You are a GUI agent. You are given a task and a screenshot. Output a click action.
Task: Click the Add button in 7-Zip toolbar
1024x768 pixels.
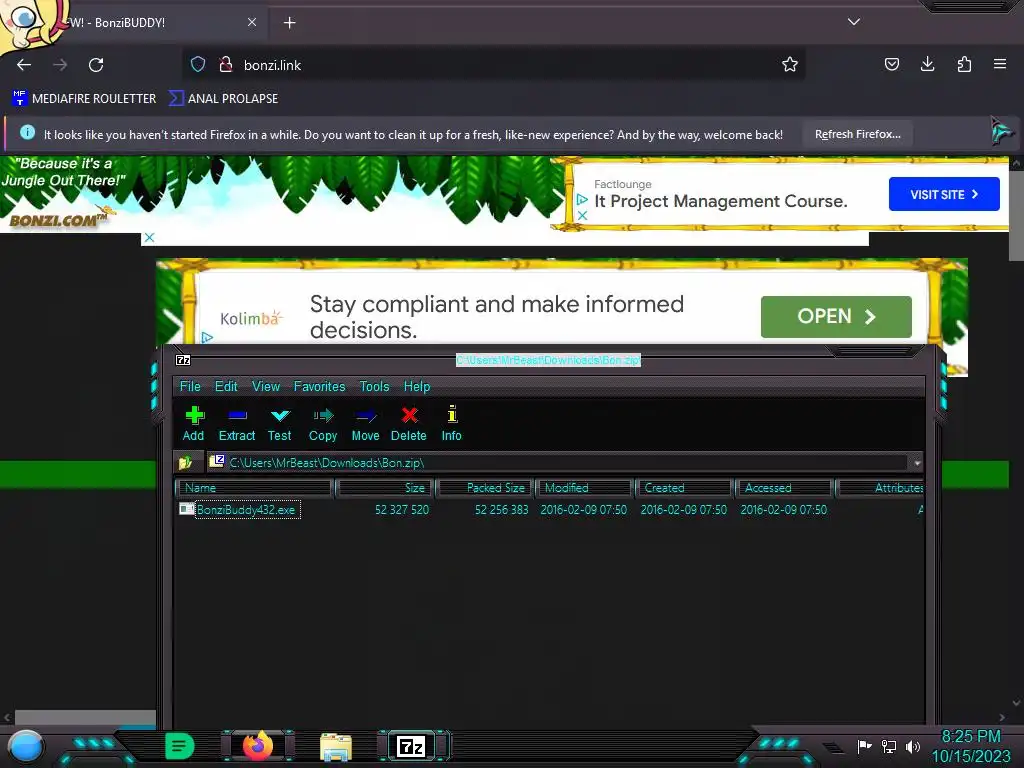coord(193,423)
